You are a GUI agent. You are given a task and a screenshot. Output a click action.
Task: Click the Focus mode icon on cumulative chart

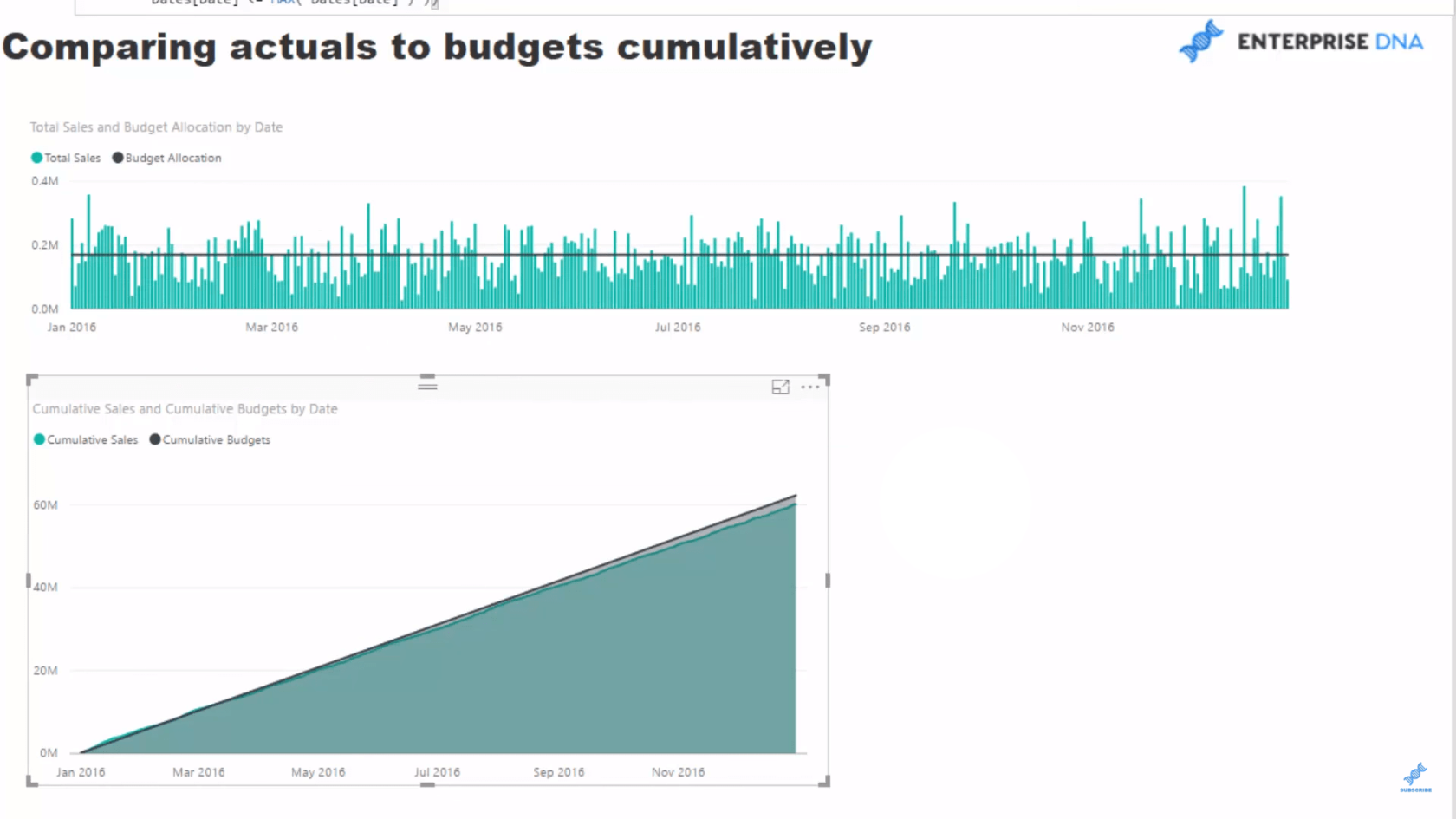click(780, 387)
